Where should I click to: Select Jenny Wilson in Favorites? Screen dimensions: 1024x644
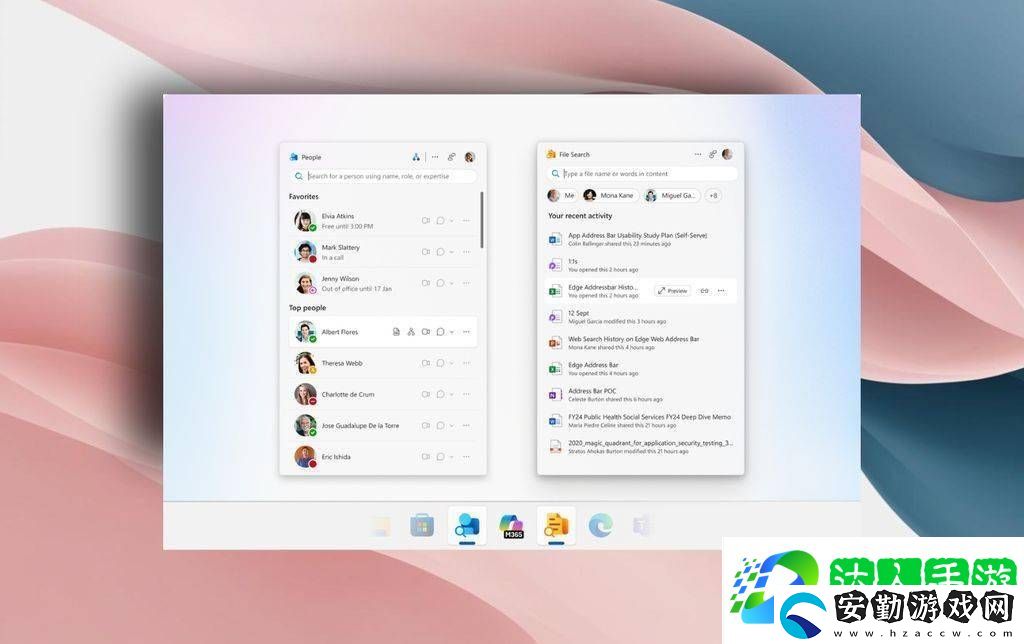[x=383, y=283]
